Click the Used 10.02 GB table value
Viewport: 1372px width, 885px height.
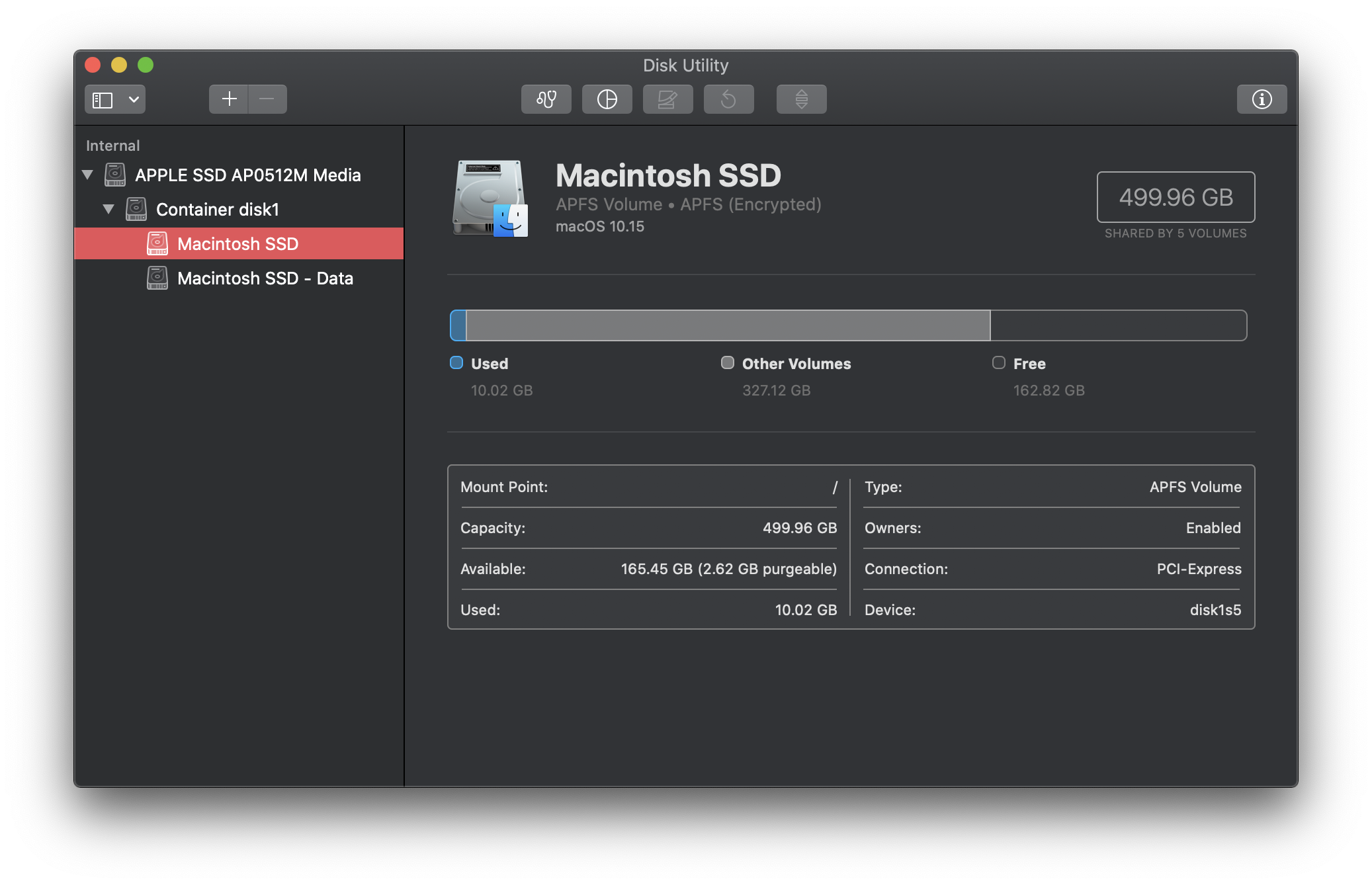[x=806, y=610]
